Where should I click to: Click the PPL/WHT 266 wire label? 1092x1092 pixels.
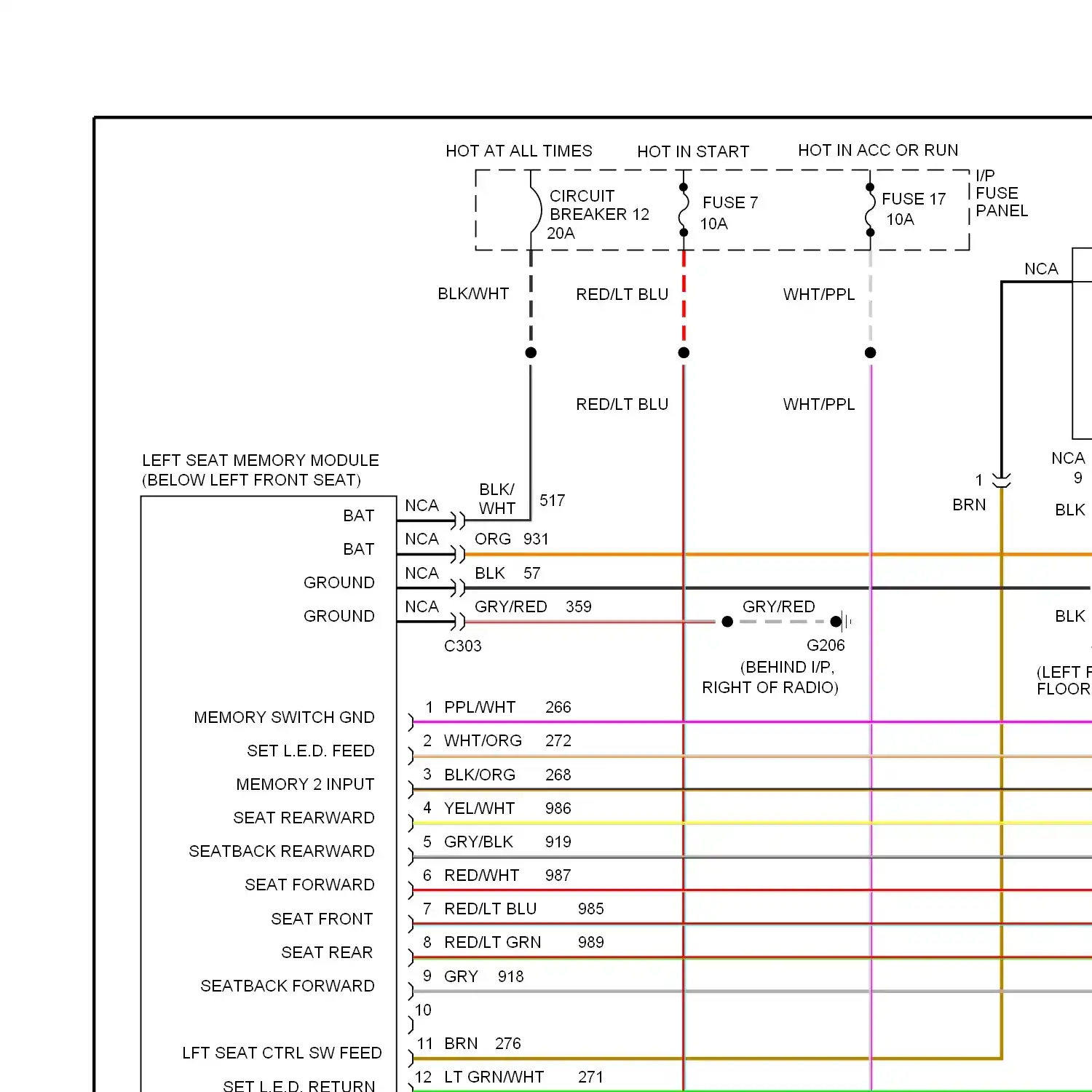point(507,707)
